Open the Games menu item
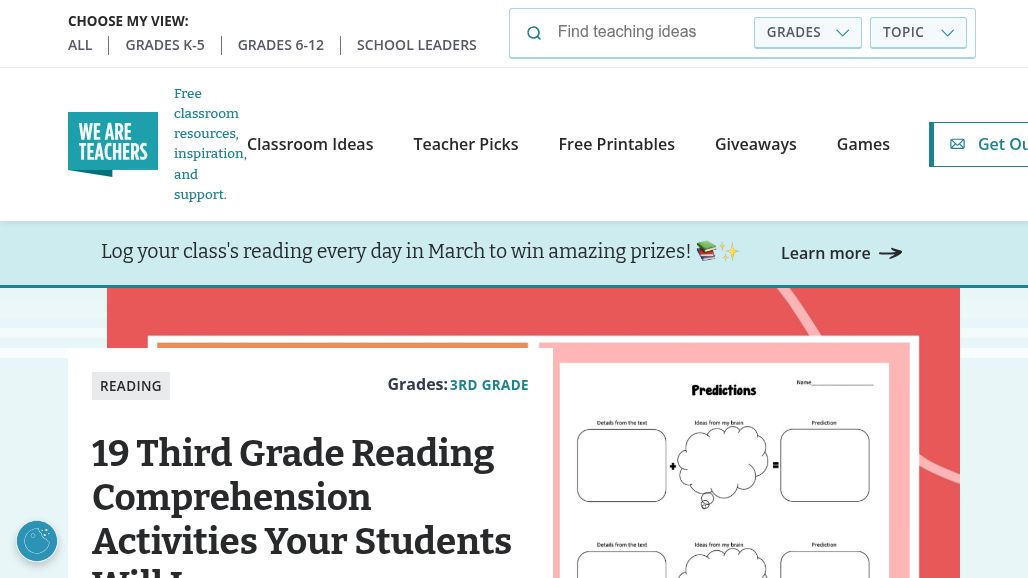 pyautogui.click(x=863, y=144)
